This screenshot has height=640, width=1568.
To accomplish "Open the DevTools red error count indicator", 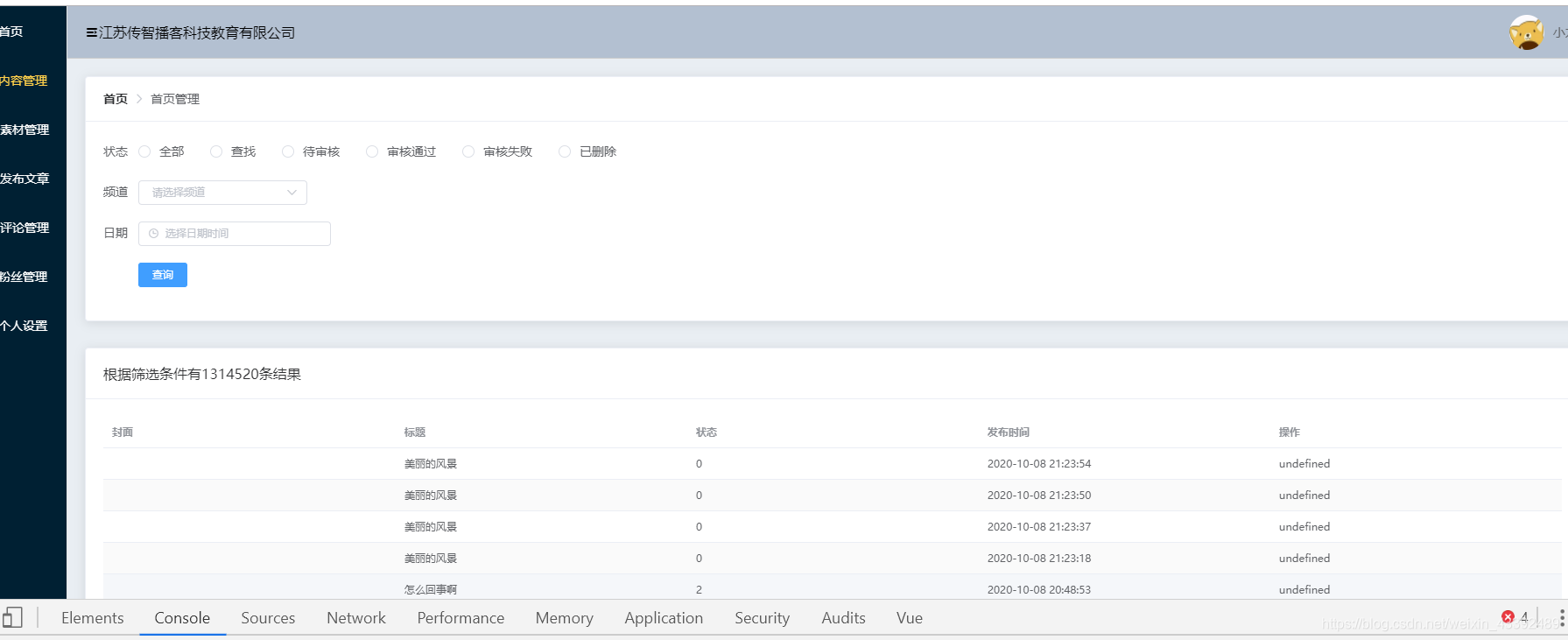I will 1515,617.
